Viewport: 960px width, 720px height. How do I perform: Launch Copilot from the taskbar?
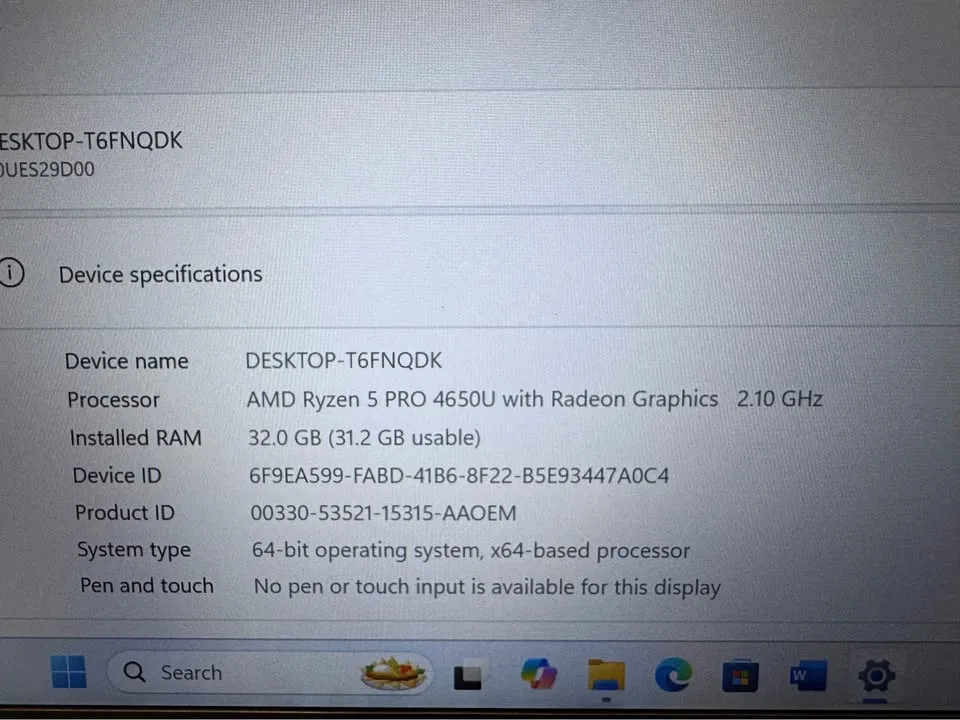[539, 674]
